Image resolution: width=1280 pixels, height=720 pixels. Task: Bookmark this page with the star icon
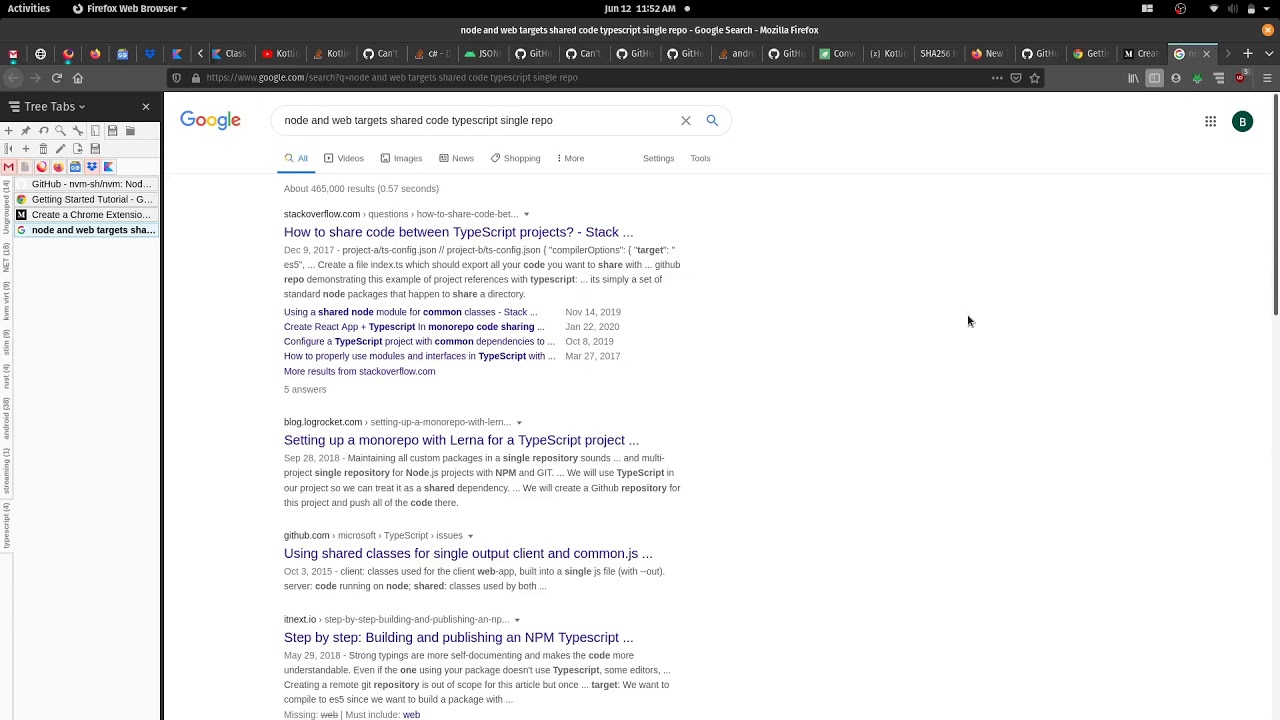tap(1035, 78)
